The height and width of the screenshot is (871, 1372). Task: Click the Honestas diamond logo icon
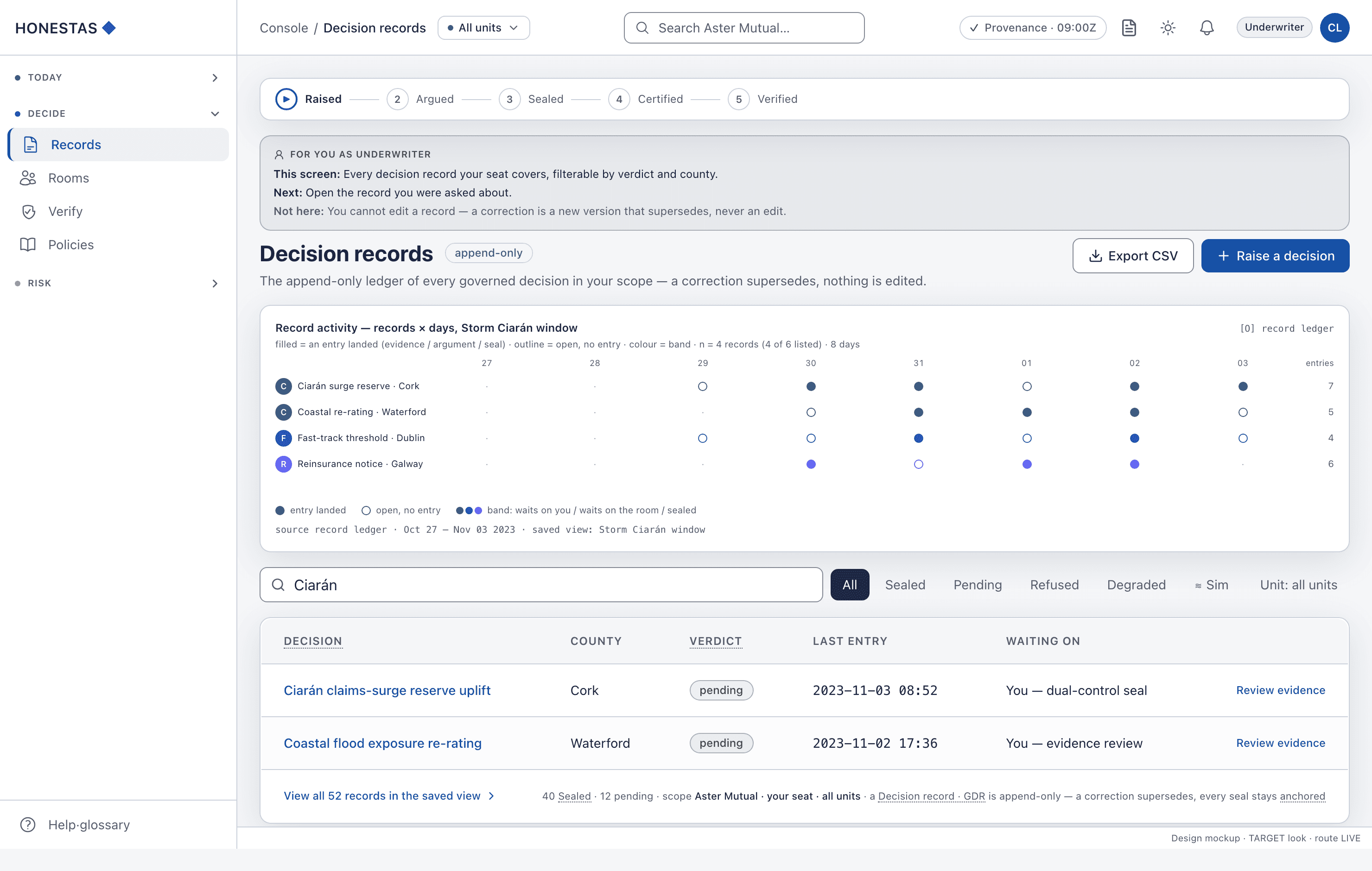click(109, 27)
